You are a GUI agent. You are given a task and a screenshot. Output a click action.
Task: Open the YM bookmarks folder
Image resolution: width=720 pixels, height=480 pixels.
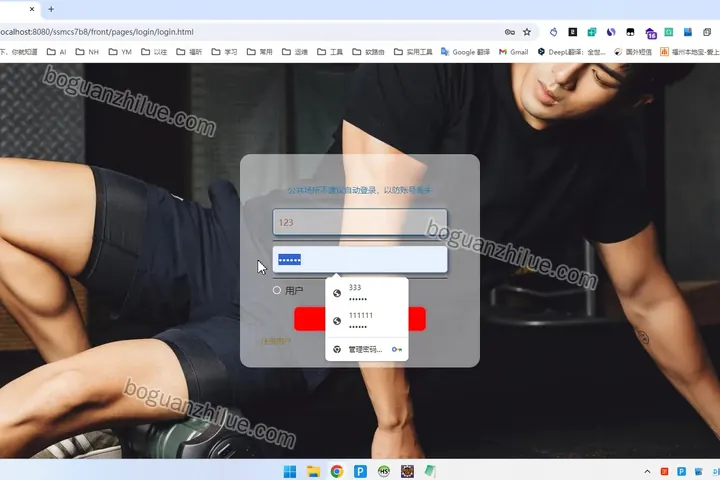point(120,52)
